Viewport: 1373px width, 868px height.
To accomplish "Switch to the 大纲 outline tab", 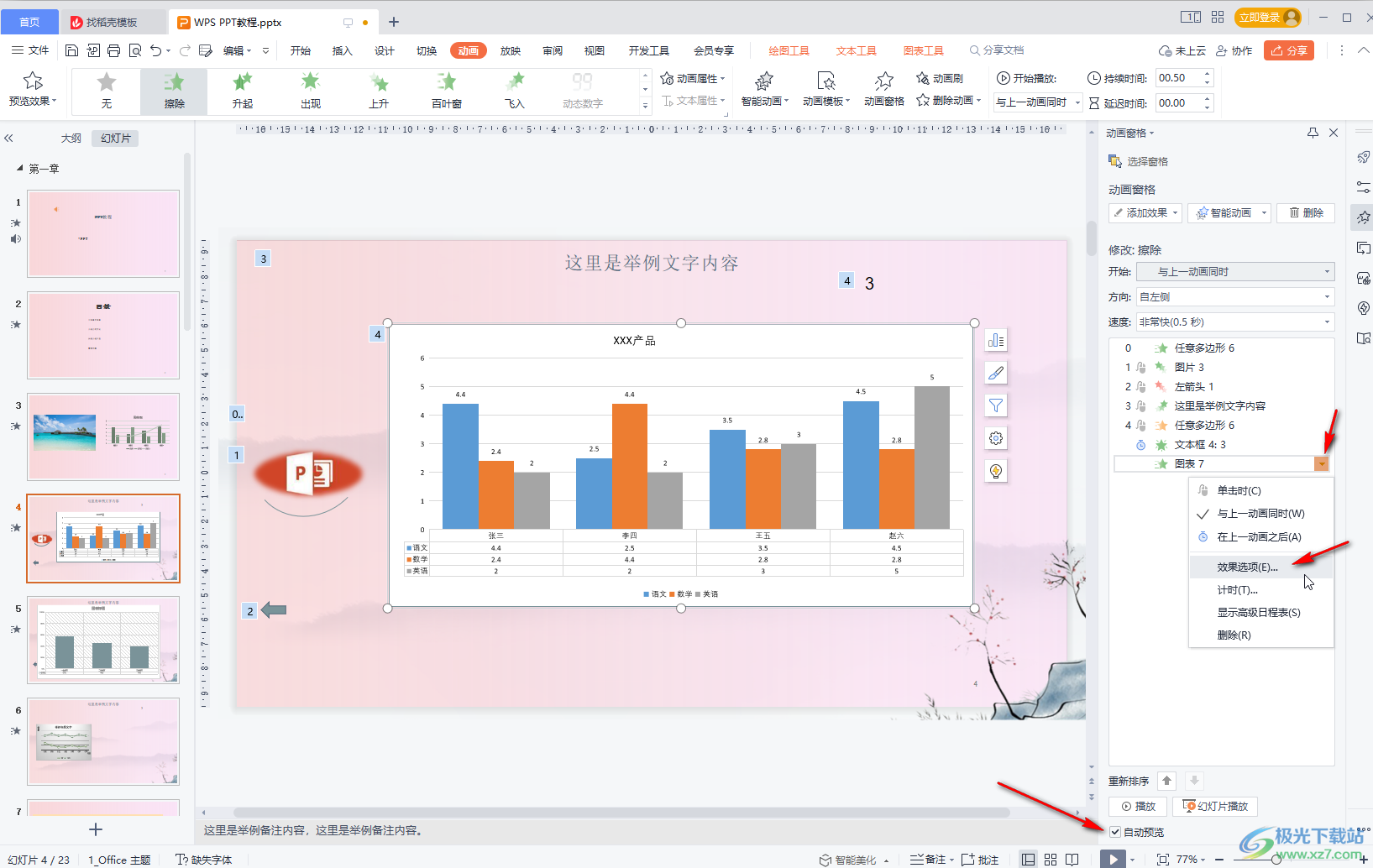I will [x=71, y=138].
